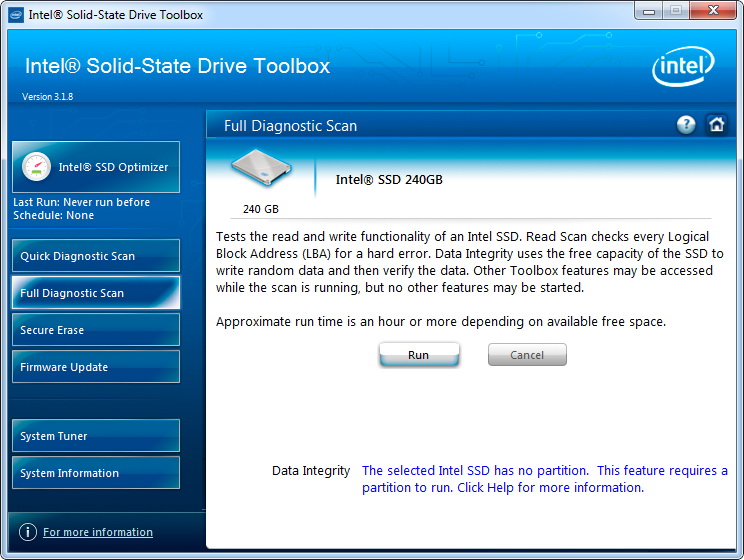This screenshot has height=560, width=744.
Task: Click the Intel logo in header
Action: [x=683, y=66]
